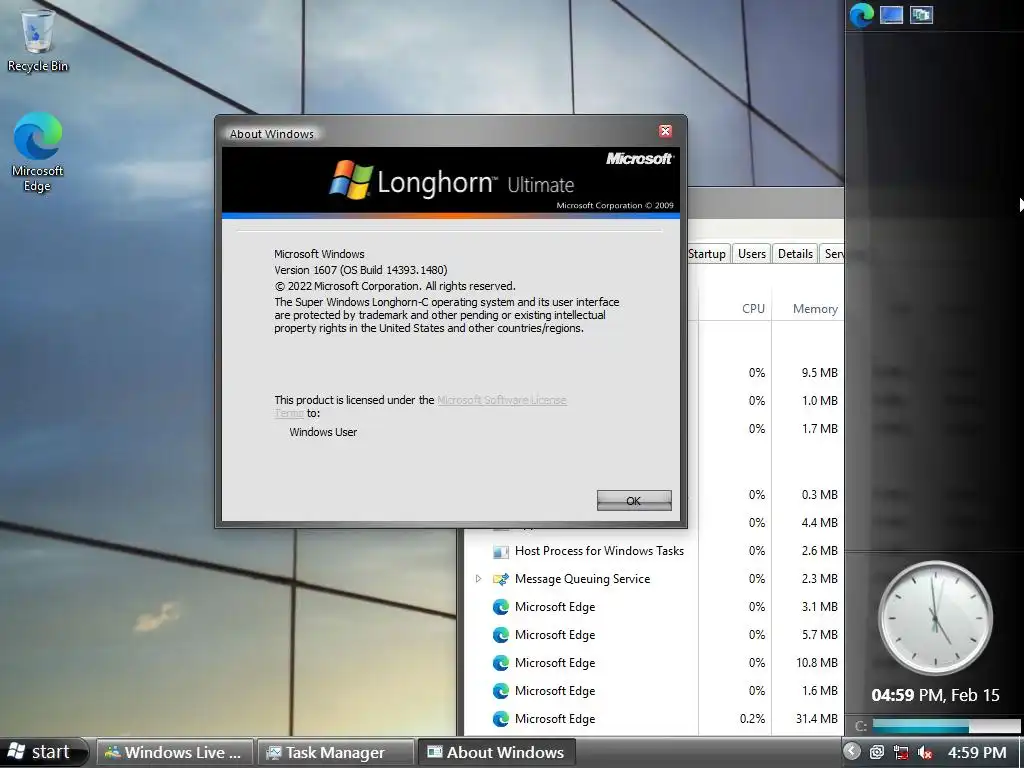Click the Message Queuing Service icon

click(x=501, y=579)
